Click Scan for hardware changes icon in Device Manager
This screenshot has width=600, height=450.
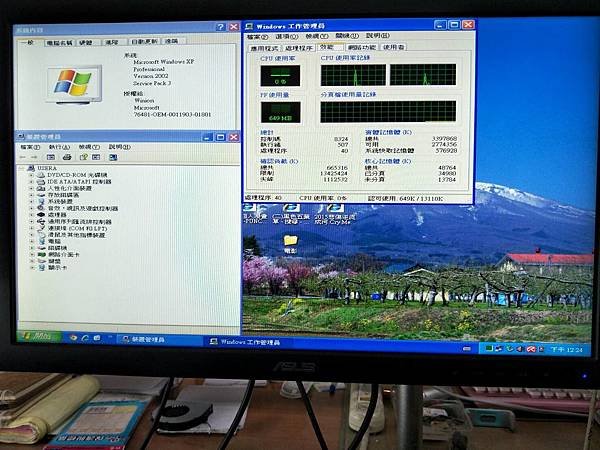(113, 157)
